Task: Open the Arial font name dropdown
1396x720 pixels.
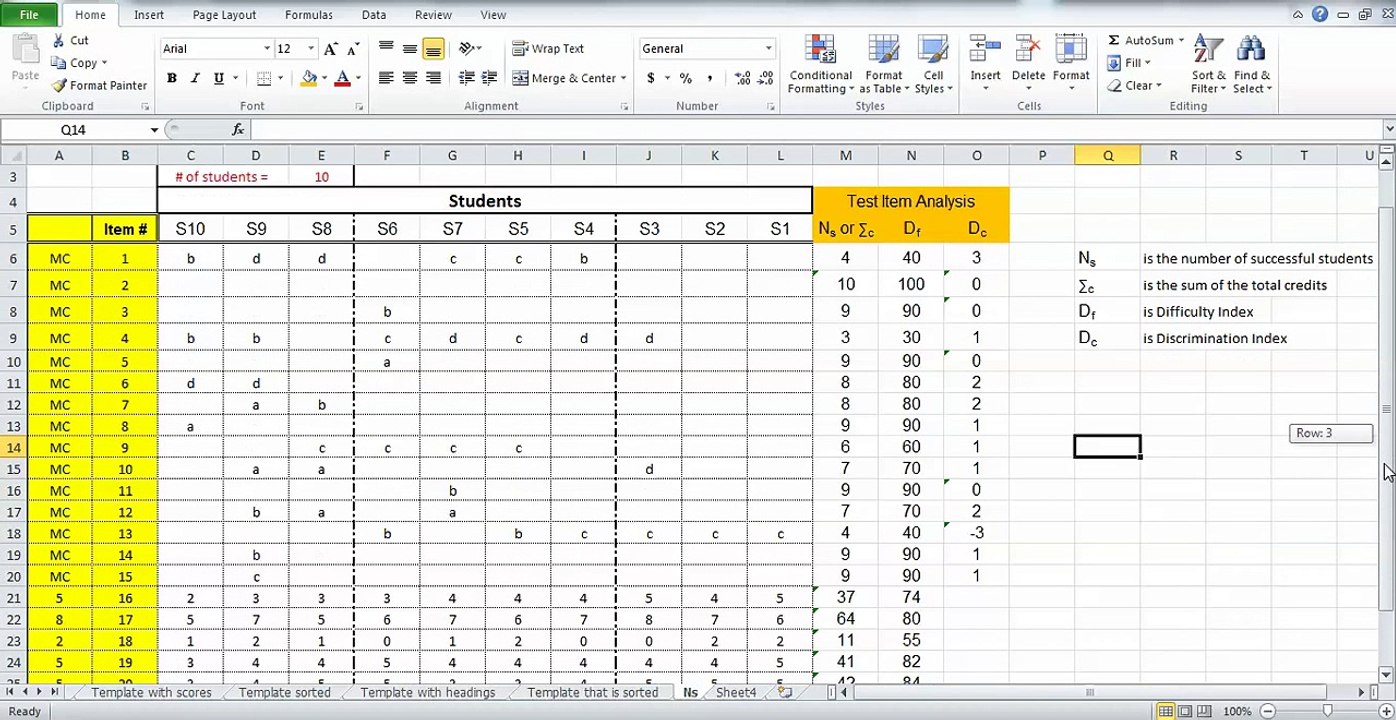Action: click(267, 49)
